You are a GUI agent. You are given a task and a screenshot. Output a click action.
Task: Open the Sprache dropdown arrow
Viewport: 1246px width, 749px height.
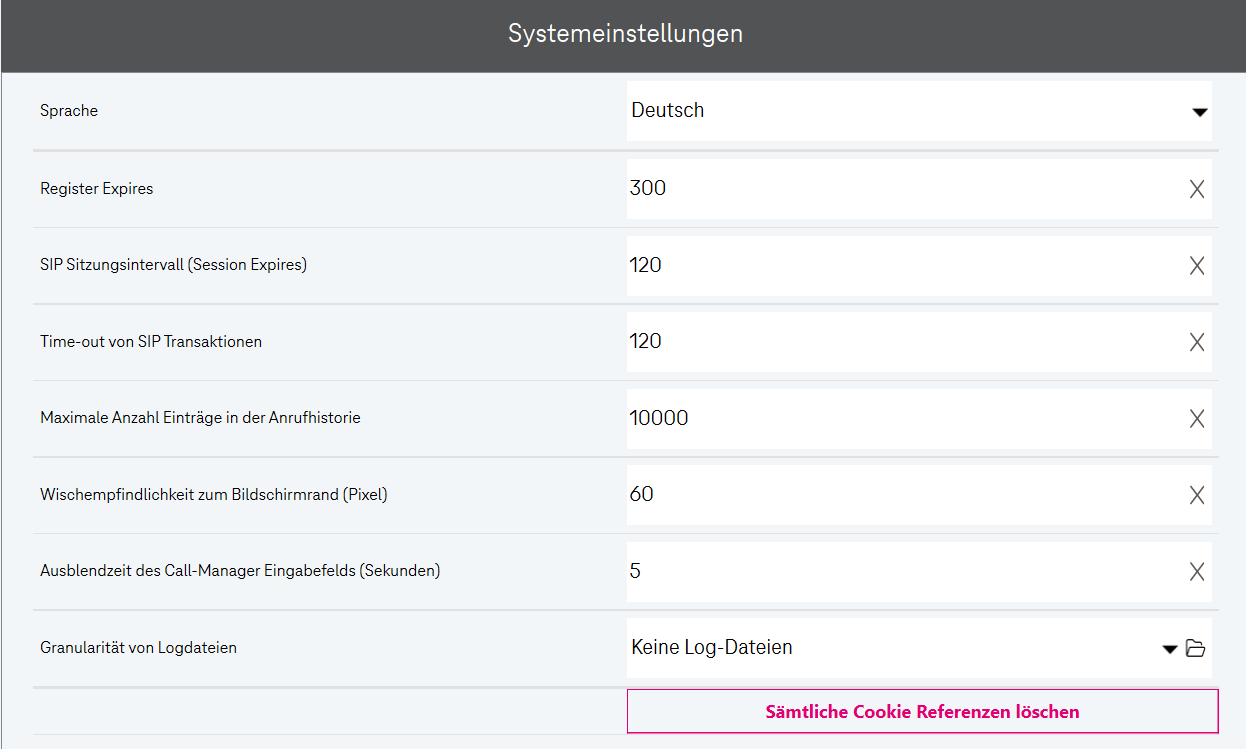pos(1200,112)
